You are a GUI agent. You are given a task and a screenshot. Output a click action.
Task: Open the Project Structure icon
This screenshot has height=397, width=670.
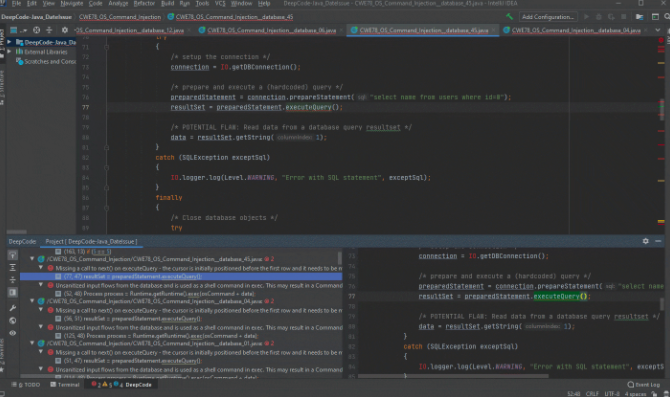click(640, 17)
